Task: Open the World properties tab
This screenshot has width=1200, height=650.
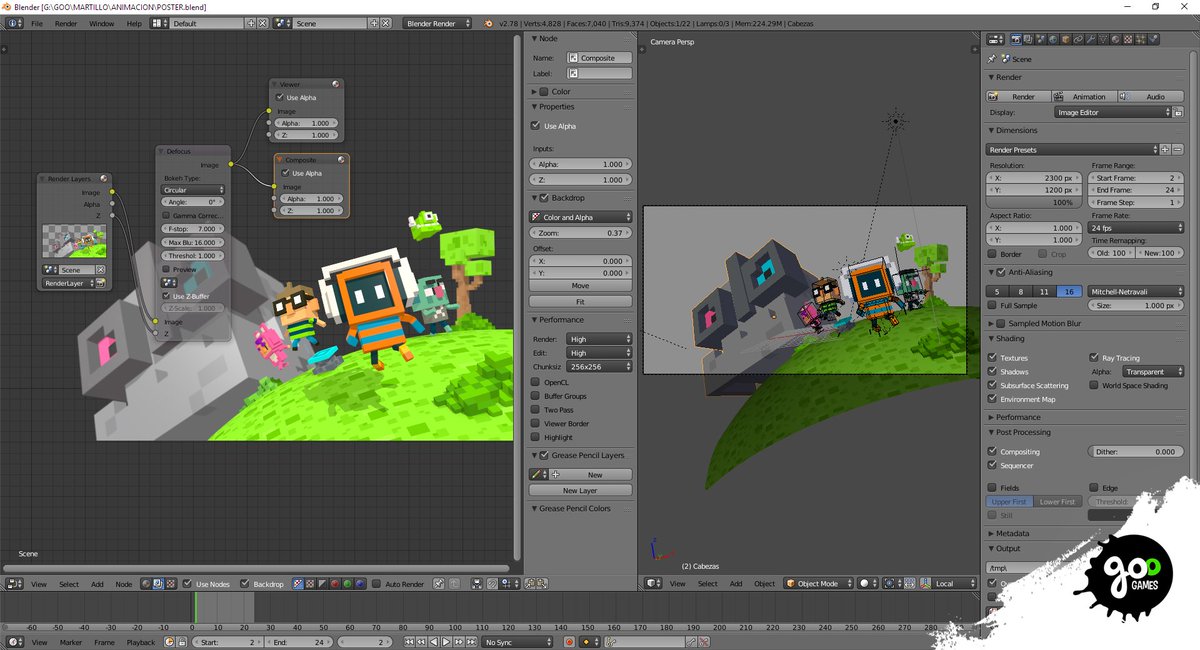Action: click(1053, 40)
